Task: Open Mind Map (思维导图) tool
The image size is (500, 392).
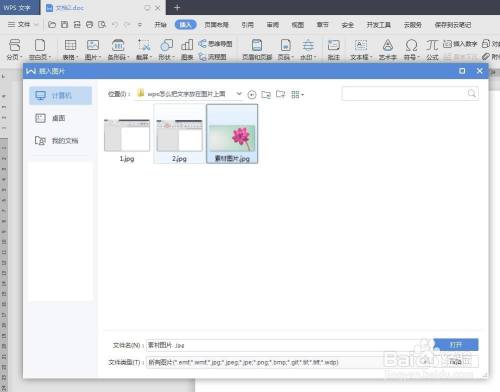Action: coord(215,44)
